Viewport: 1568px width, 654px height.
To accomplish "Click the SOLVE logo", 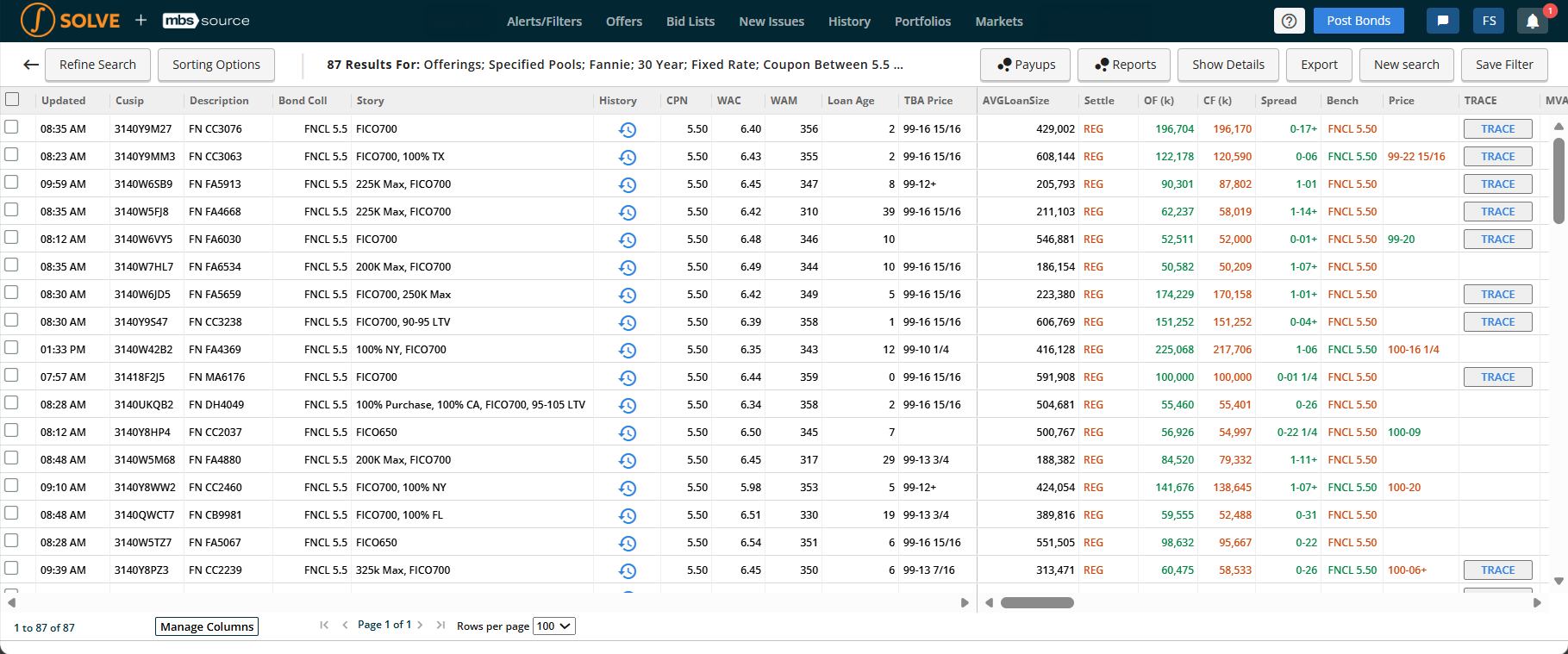I will click(x=71, y=21).
